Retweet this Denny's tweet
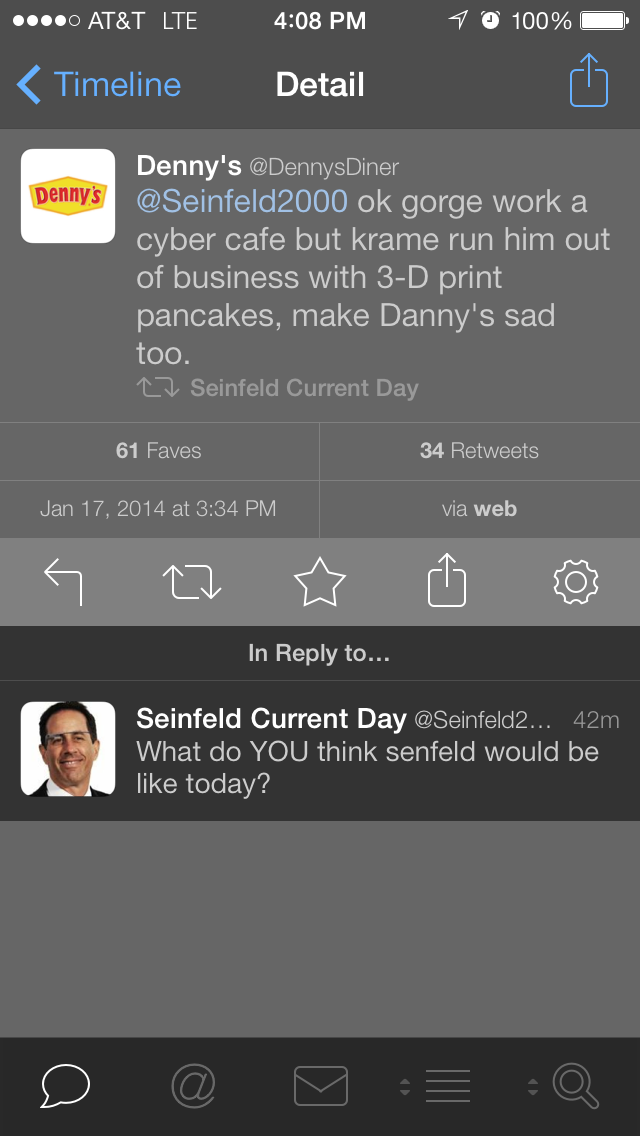 tap(191, 582)
